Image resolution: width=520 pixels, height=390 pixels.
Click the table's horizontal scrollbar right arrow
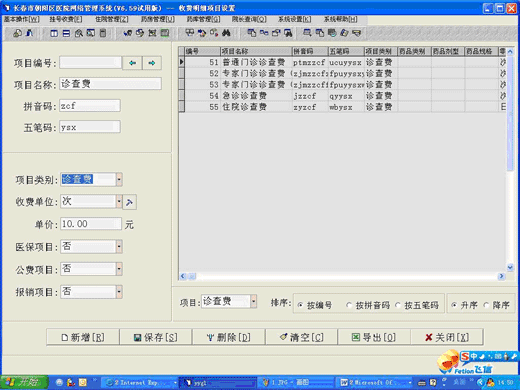pos(501,276)
